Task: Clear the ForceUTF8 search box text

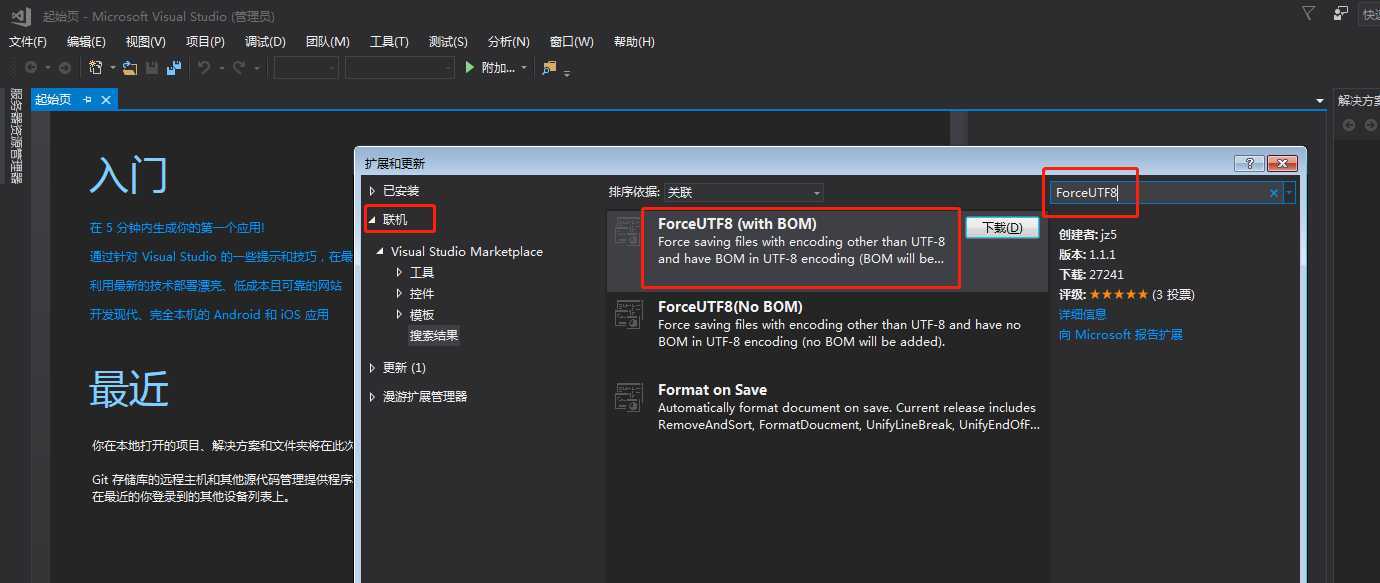Action: point(1274,193)
